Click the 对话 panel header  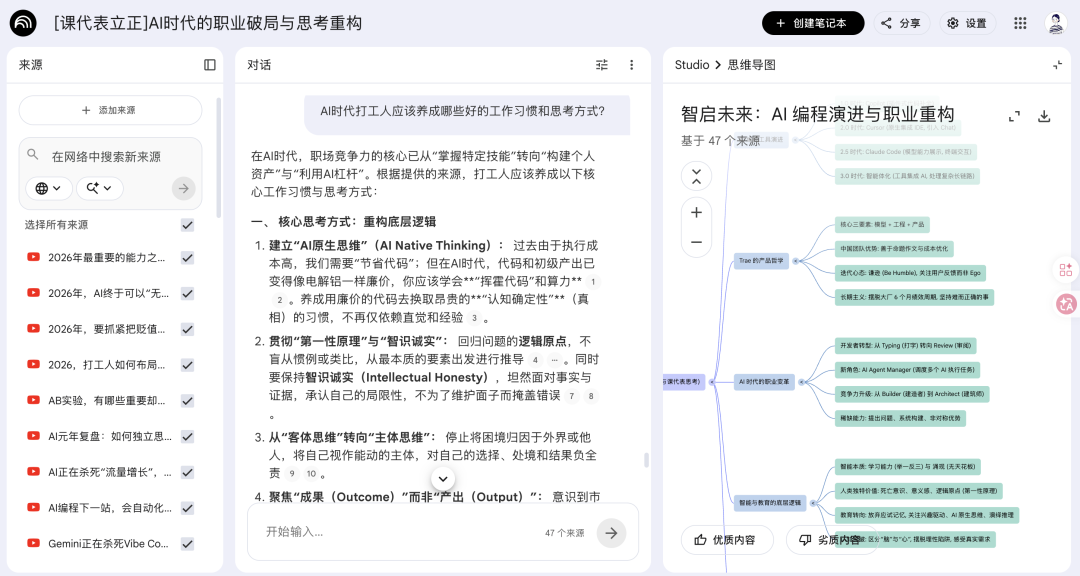tap(259, 65)
